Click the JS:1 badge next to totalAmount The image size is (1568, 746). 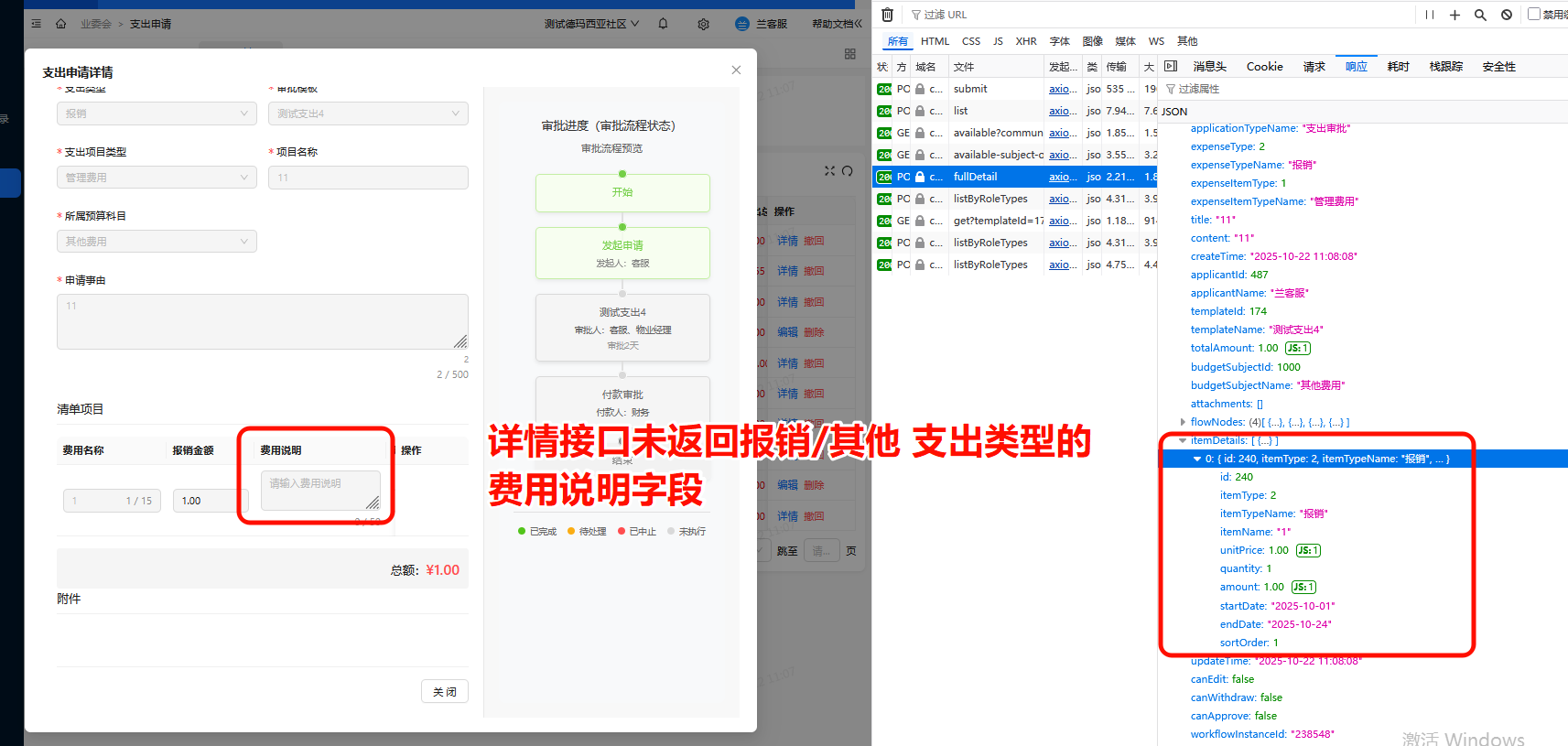[x=1298, y=348]
